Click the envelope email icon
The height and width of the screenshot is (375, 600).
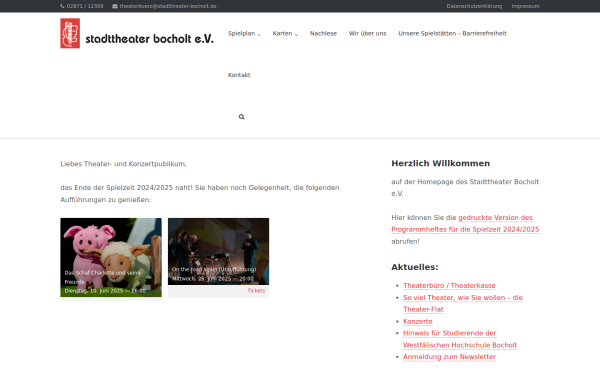115,6
